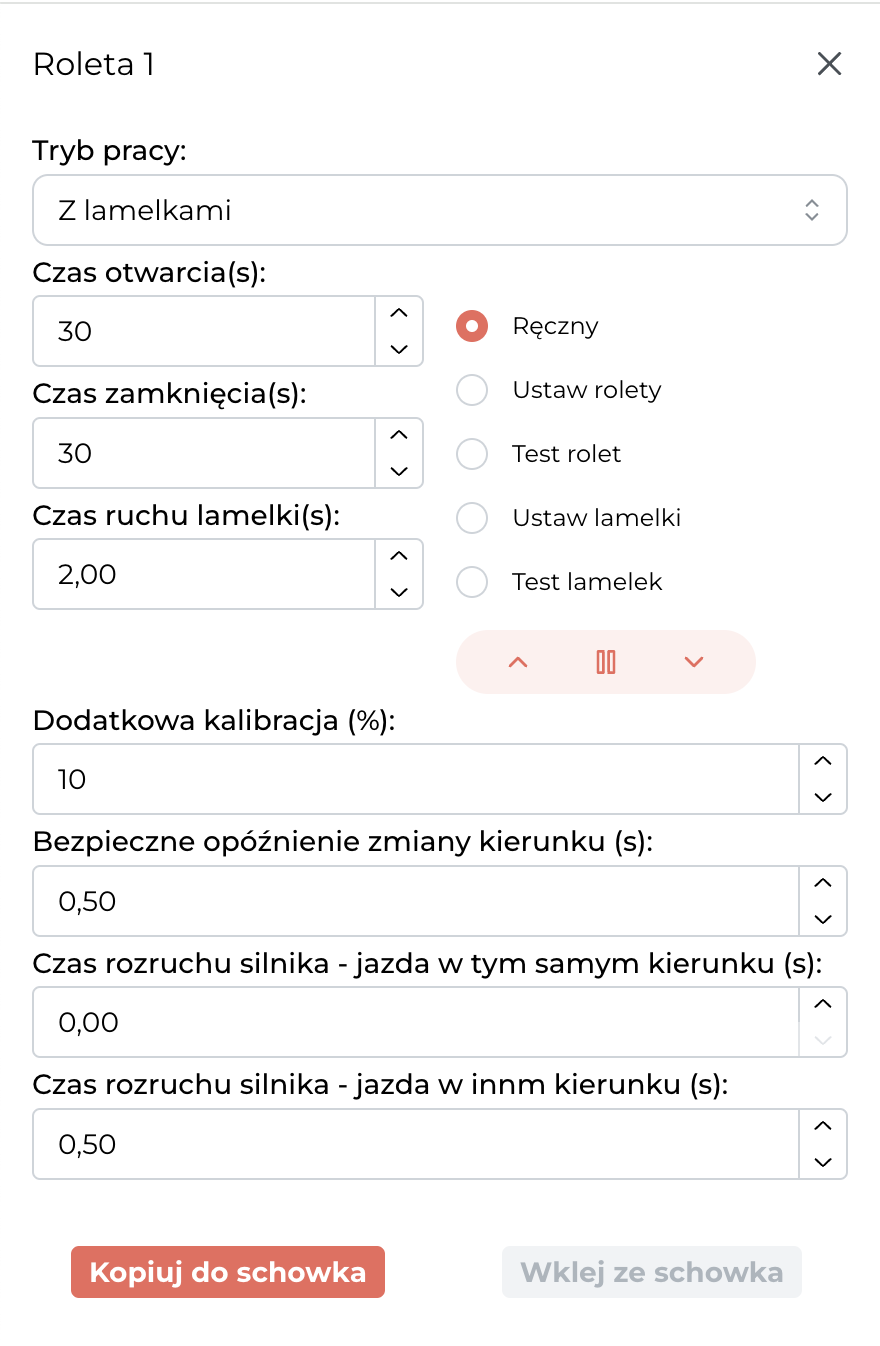Increase Bezpieczne opóźnienie zmiany kierunku value
The height and width of the screenshot is (1346, 880).
823,883
